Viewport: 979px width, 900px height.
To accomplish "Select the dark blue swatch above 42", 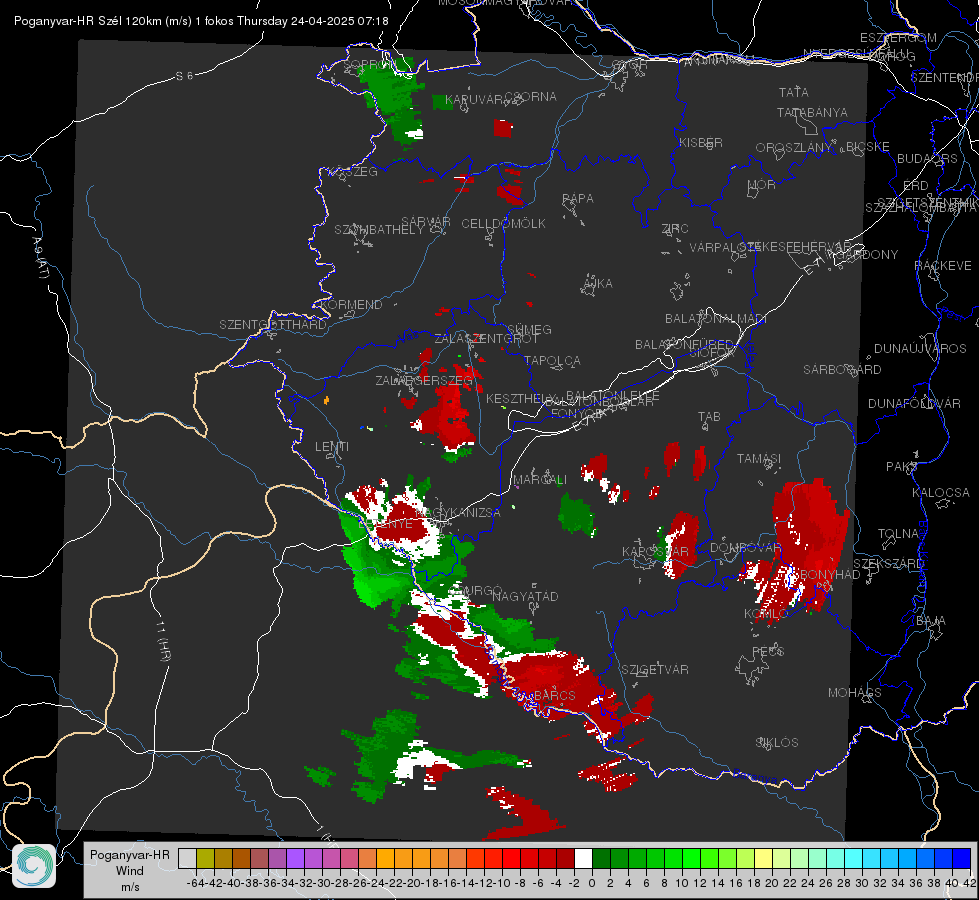I will pyautogui.click(x=962, y=858).
